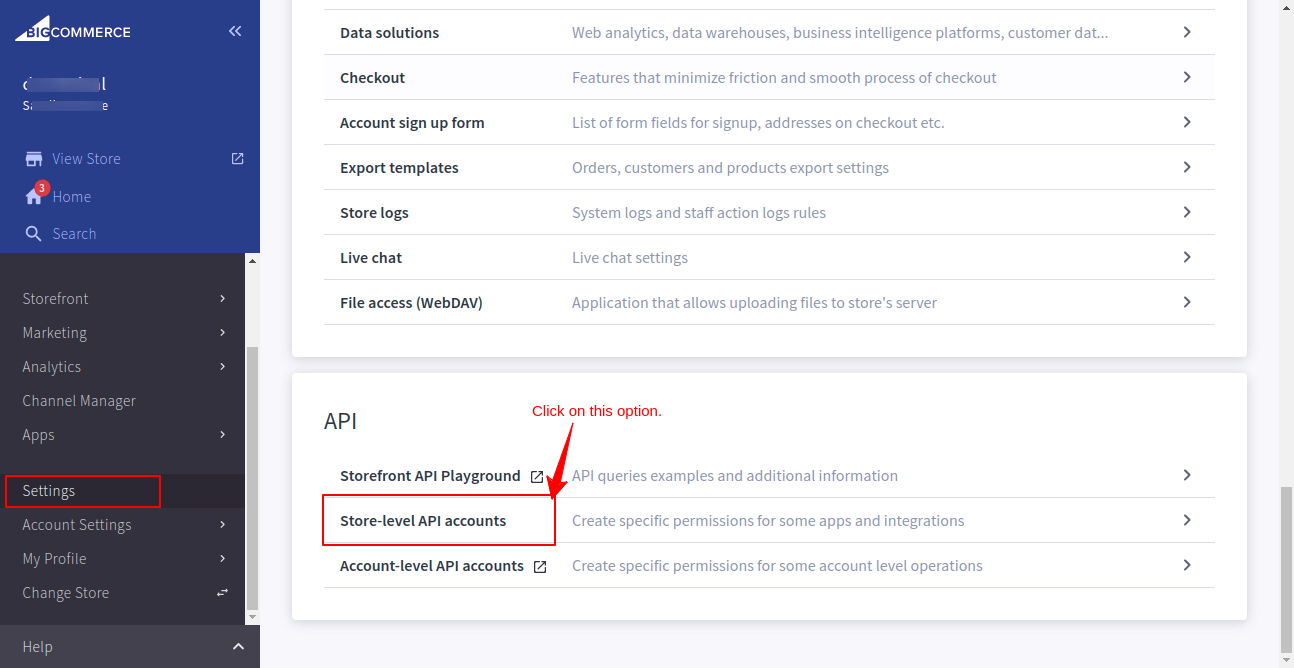The height and width of the screenshot is (668, 1294).
Task: Open Apps menu item
Action: pyautogui.click(x=38, y=435)
